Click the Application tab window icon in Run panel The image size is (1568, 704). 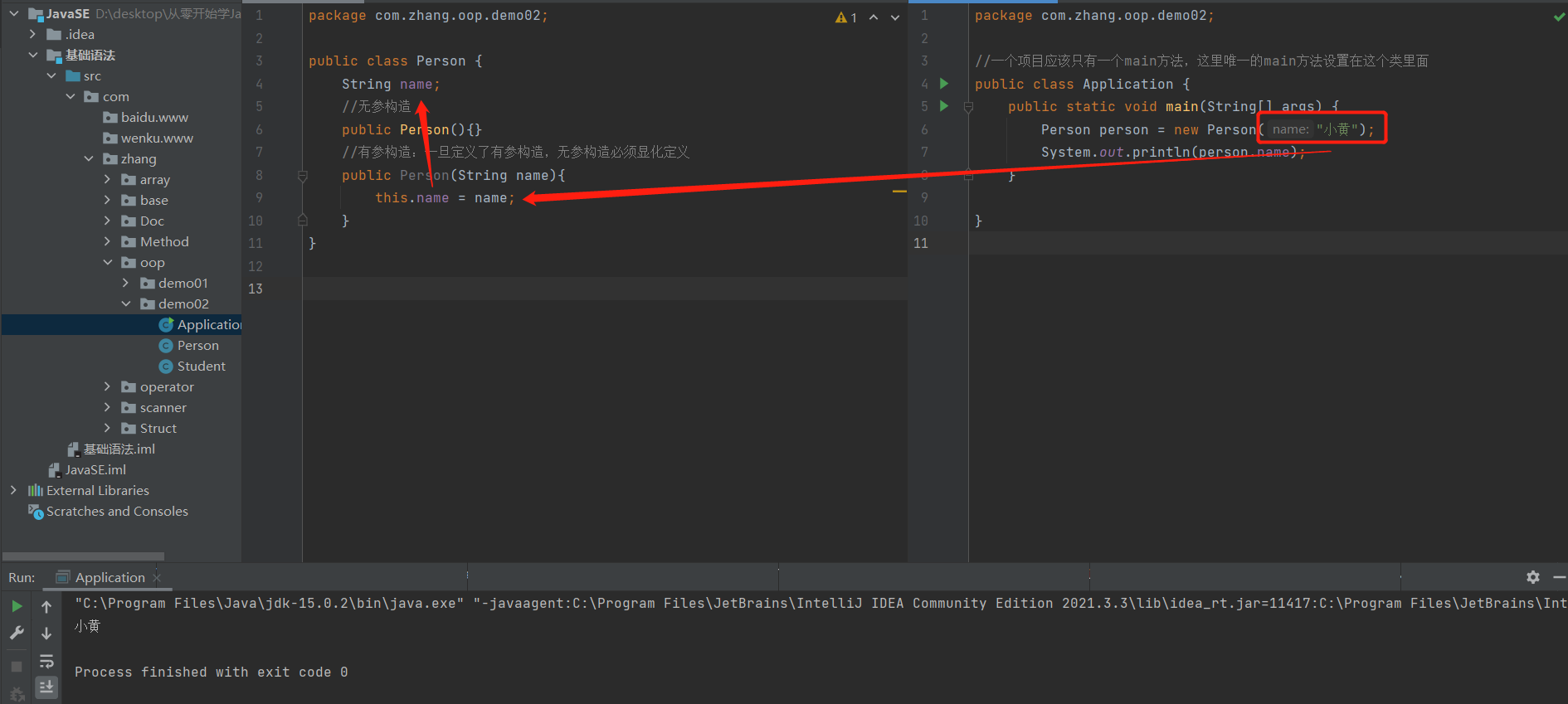(x=62, y=577)
